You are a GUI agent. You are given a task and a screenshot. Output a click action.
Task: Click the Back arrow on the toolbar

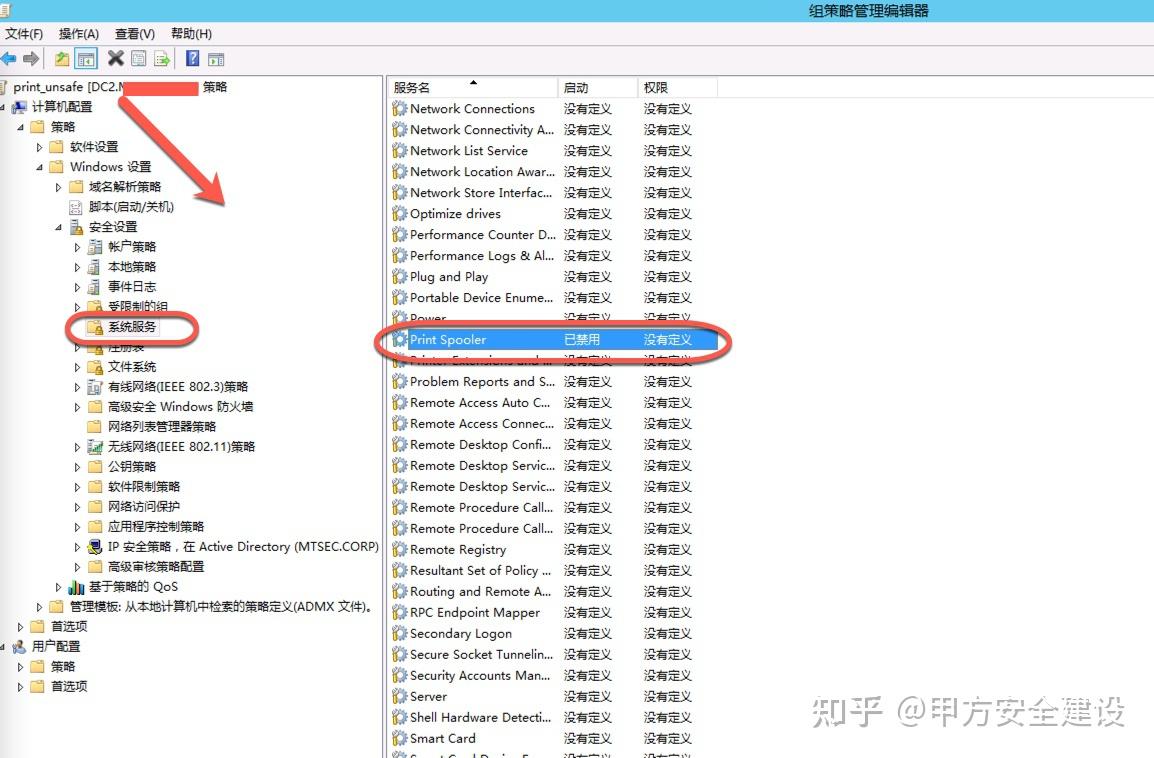tap(8, 58)
